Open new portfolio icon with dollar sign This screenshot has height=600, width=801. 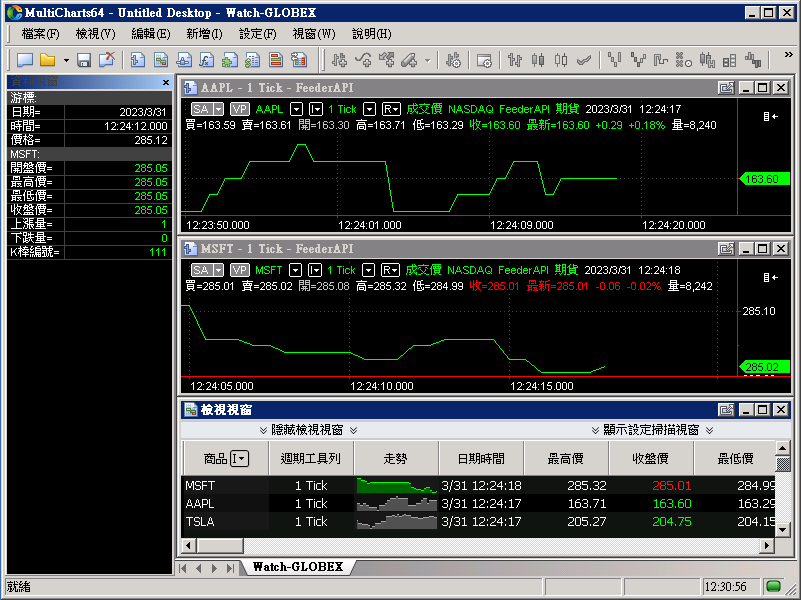pyautogui.click(x=253, y=60)
